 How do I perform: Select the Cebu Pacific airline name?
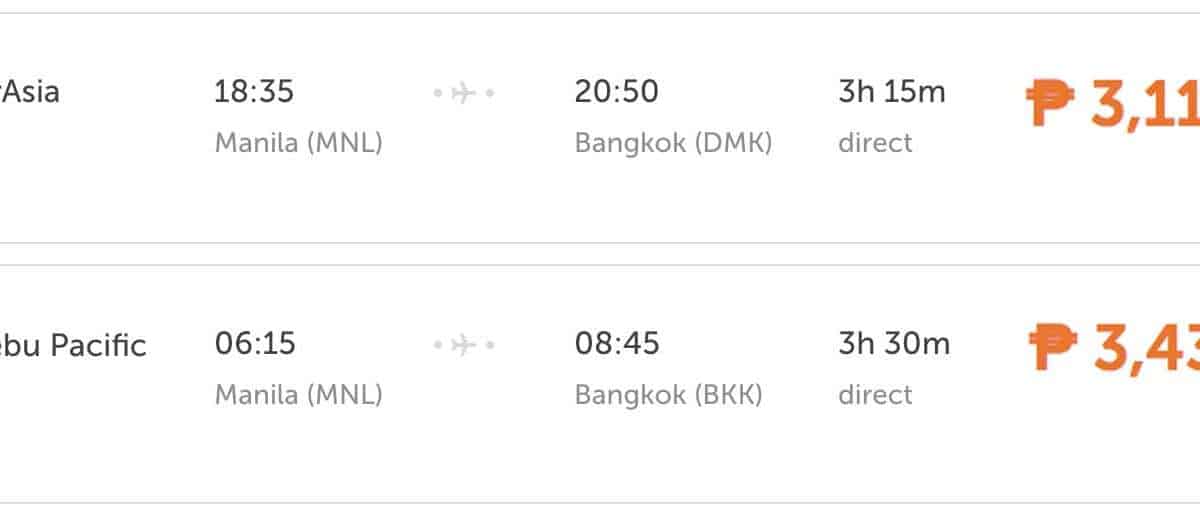73,346
